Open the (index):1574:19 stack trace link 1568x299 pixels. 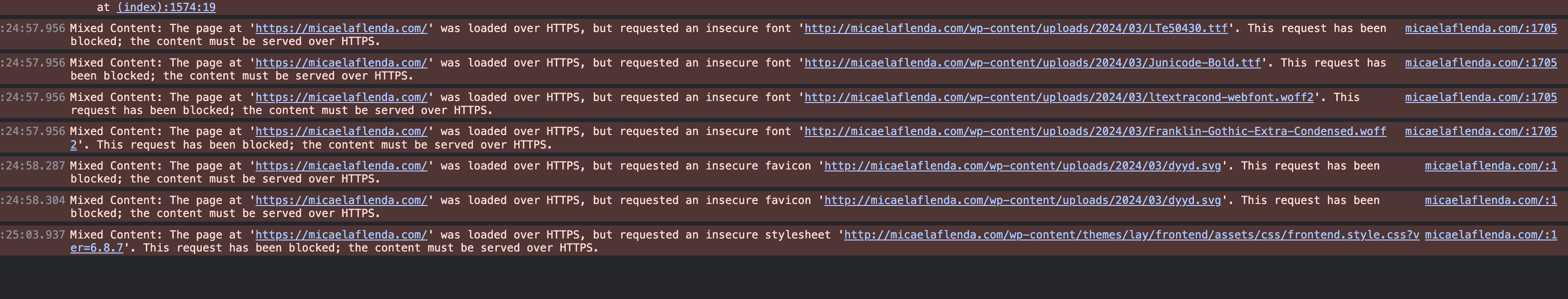pos(166,7)
